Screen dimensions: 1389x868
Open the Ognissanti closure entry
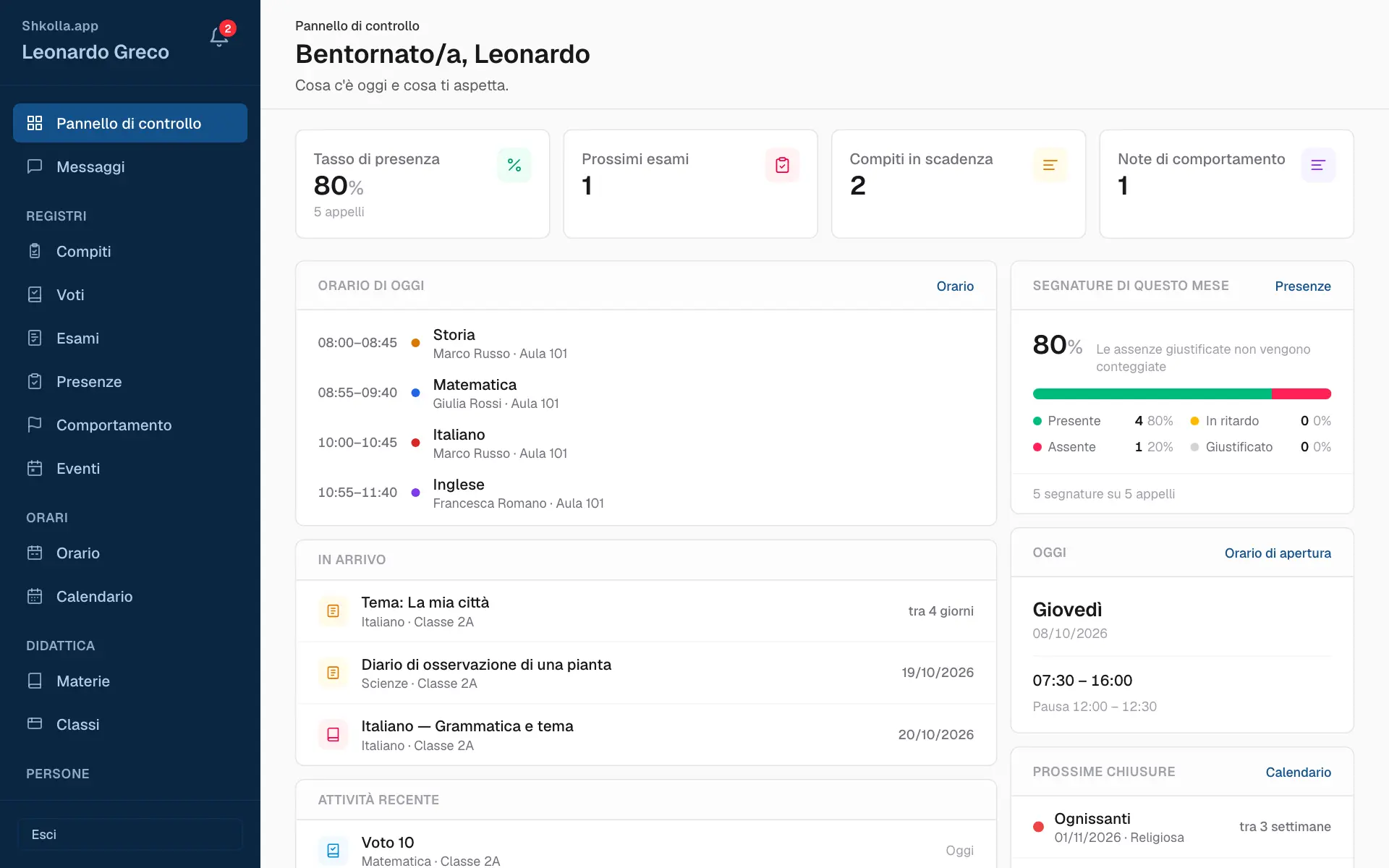(x=1182, y=827)
